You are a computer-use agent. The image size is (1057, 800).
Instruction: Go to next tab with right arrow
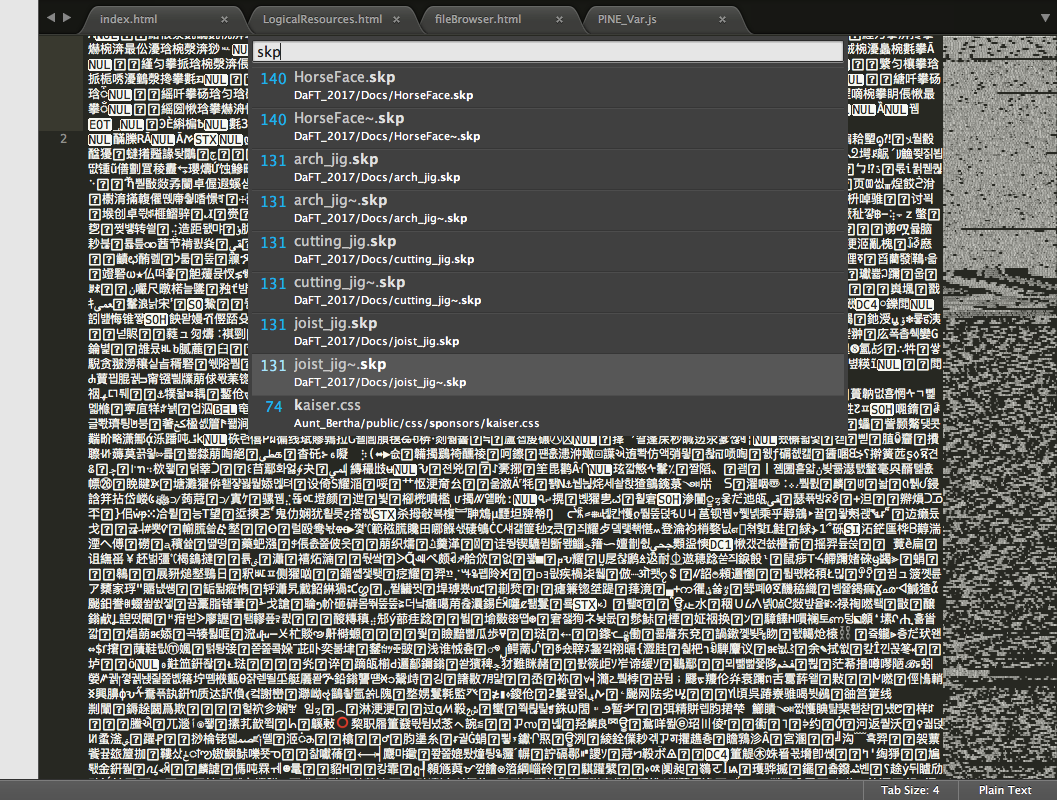click(67, 18)
